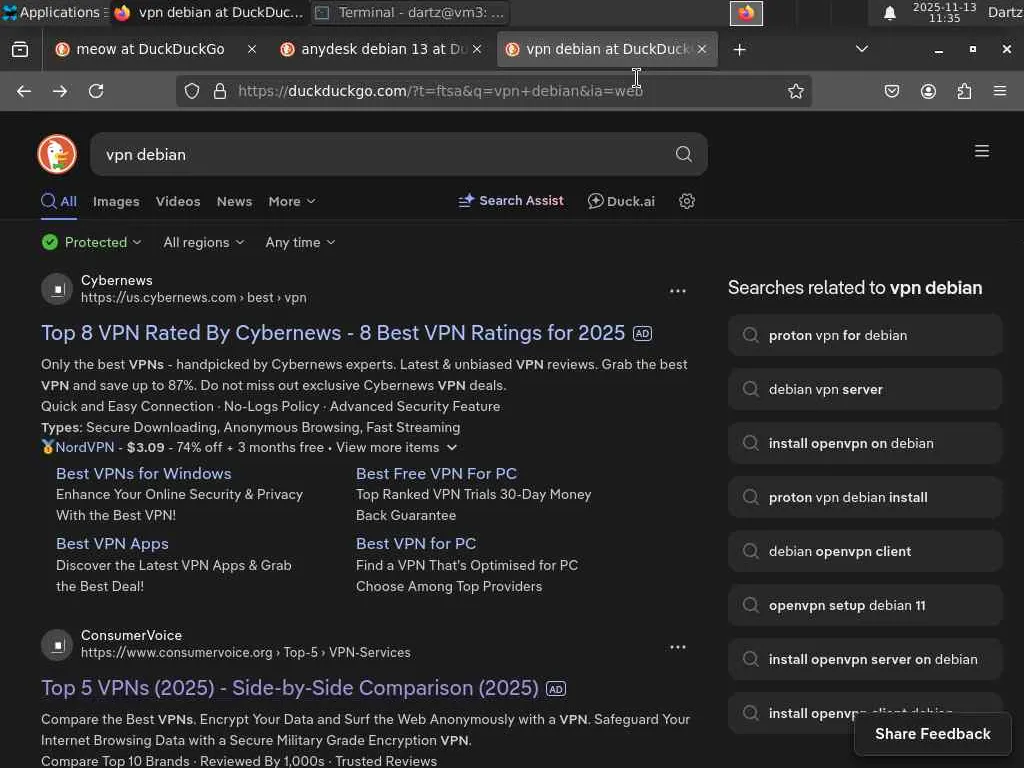Search debian openvpn client suggestion
This screenshot has height=768, width=1024.
point(865,552)
